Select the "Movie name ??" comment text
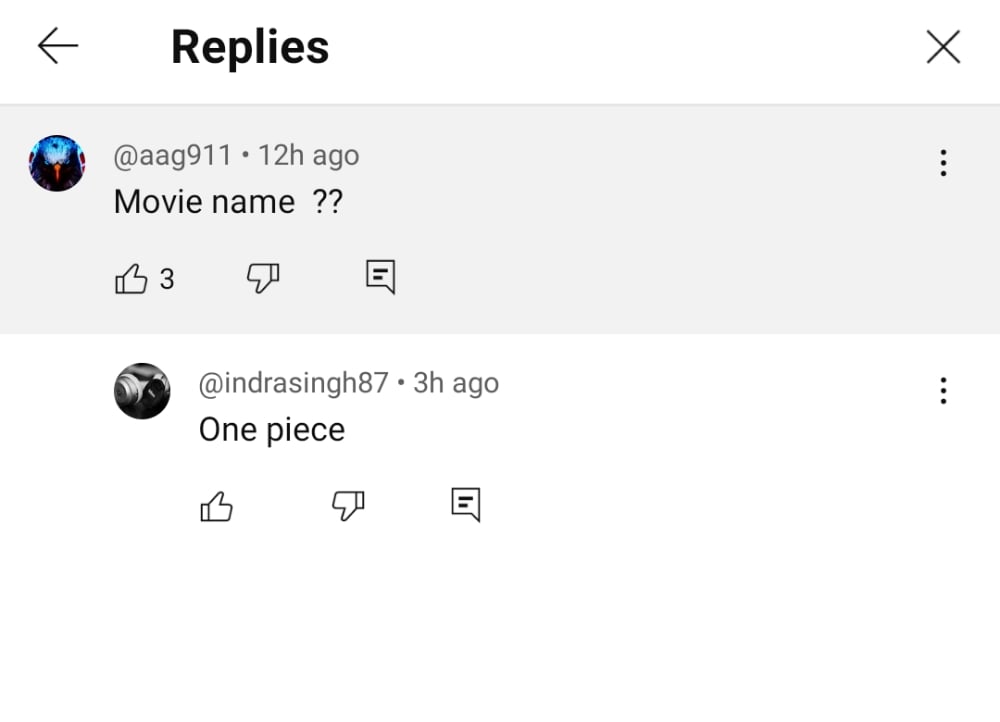1000x722 pixels. click(x=228, y=202)
